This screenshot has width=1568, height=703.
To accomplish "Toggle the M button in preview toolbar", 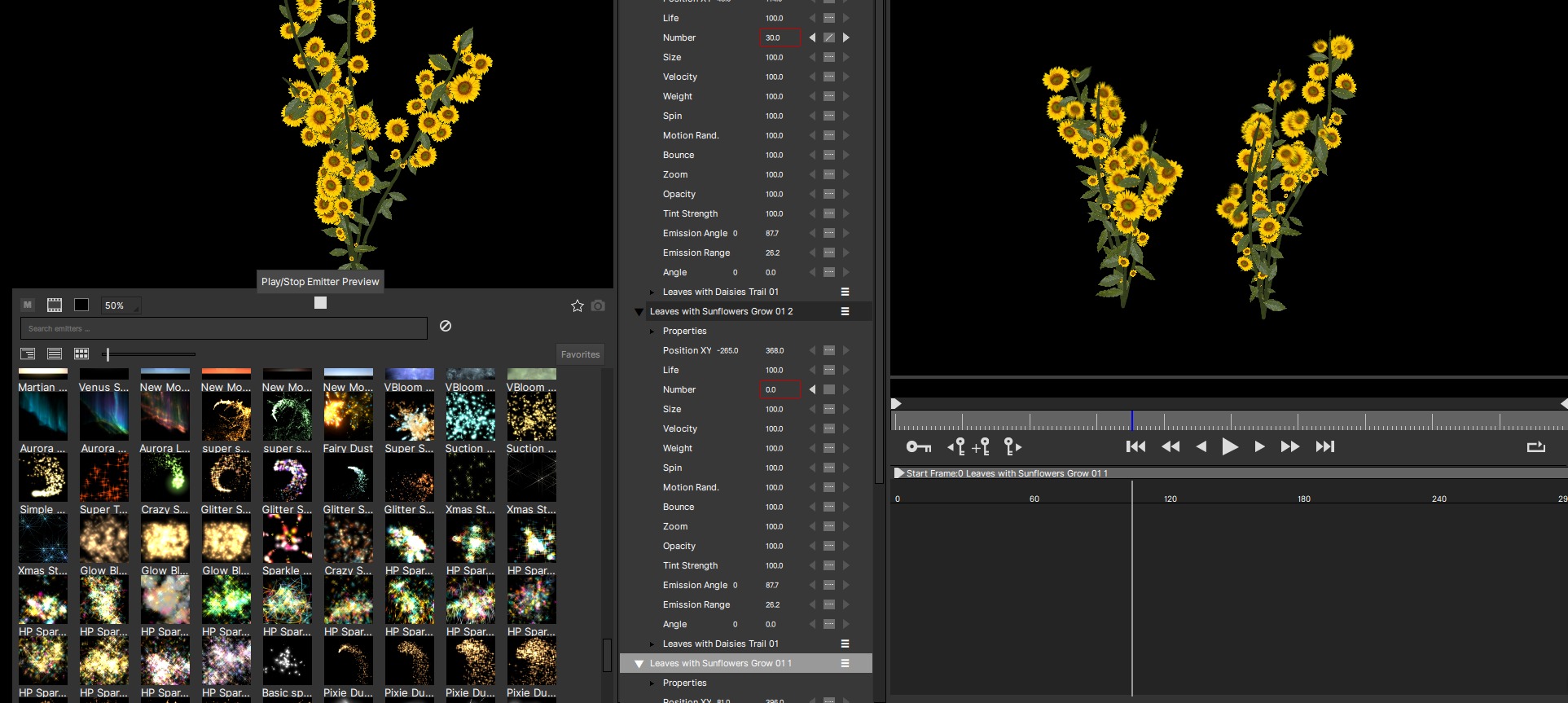I will coord(28,305).
